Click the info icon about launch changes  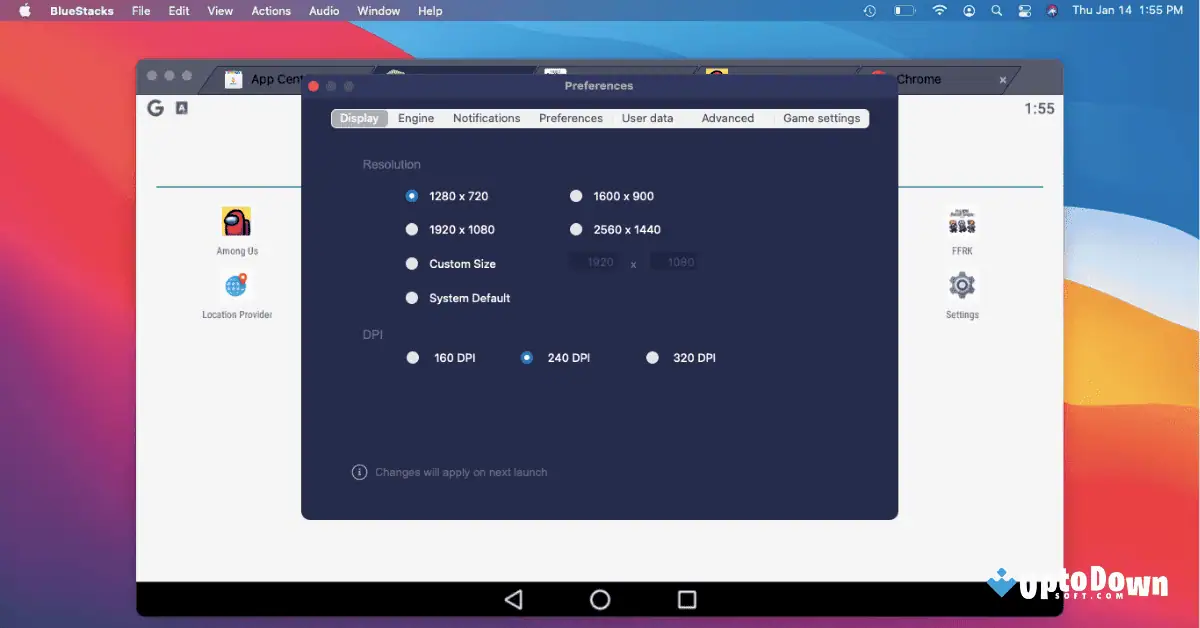[x=359, y=472]
